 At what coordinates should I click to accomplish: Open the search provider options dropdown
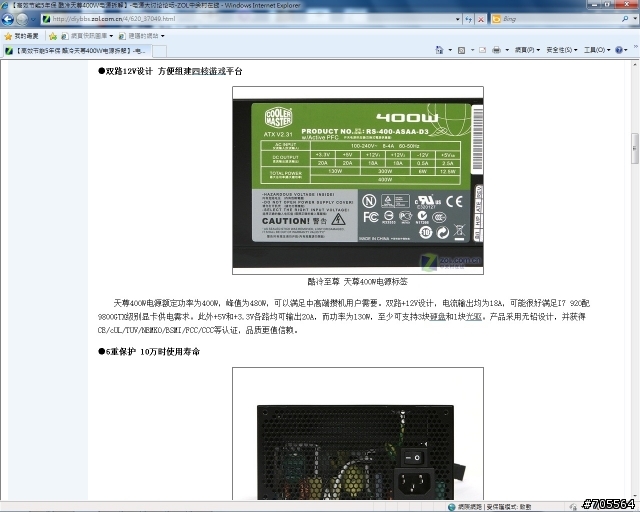point(635,19)
